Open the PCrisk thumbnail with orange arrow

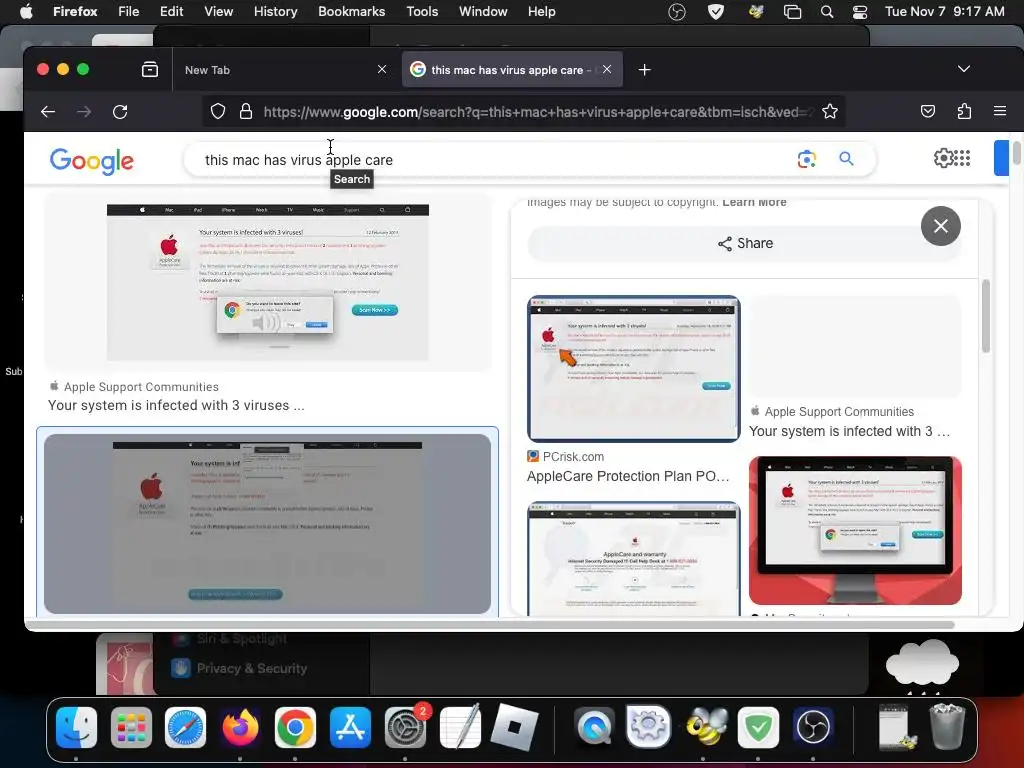tap(633, 369)
